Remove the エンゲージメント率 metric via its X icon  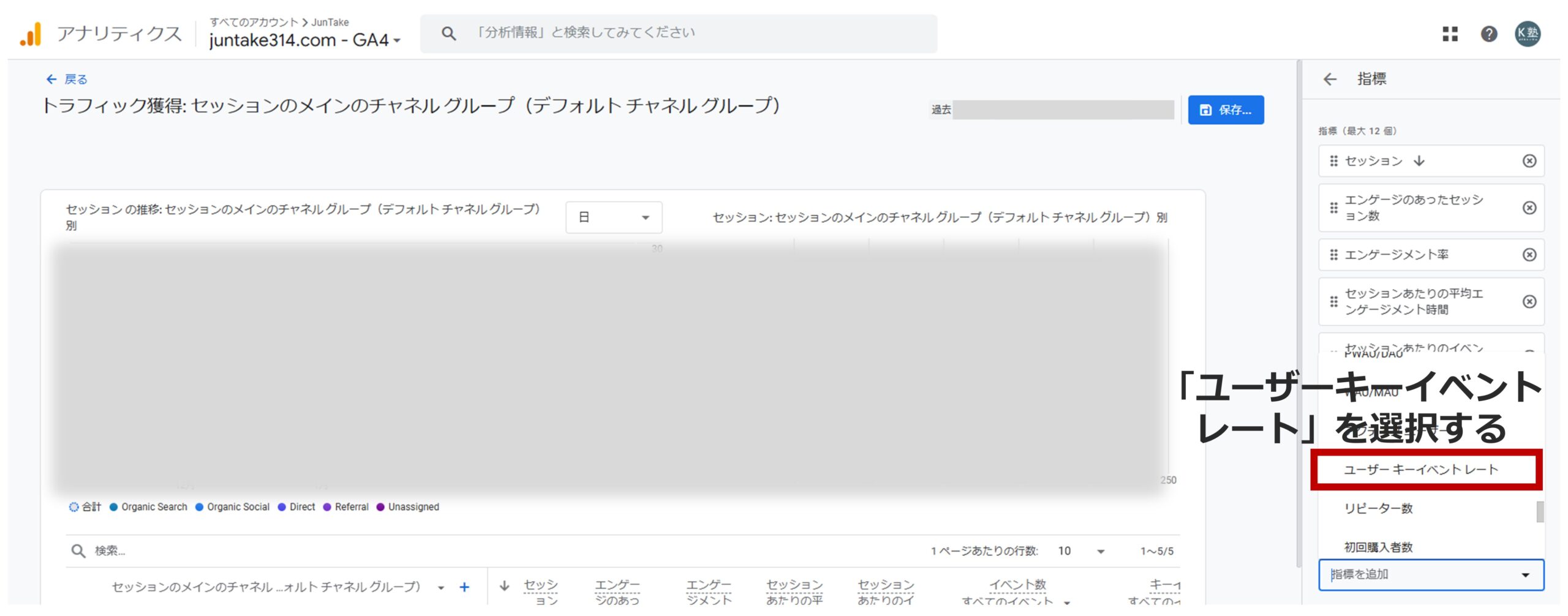1529,255
